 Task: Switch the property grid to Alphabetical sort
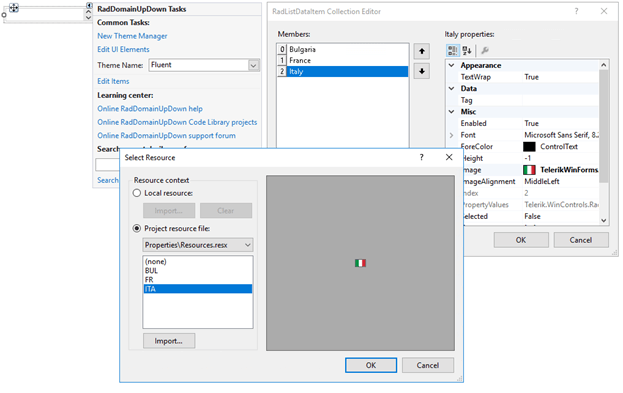pos(467,50)
